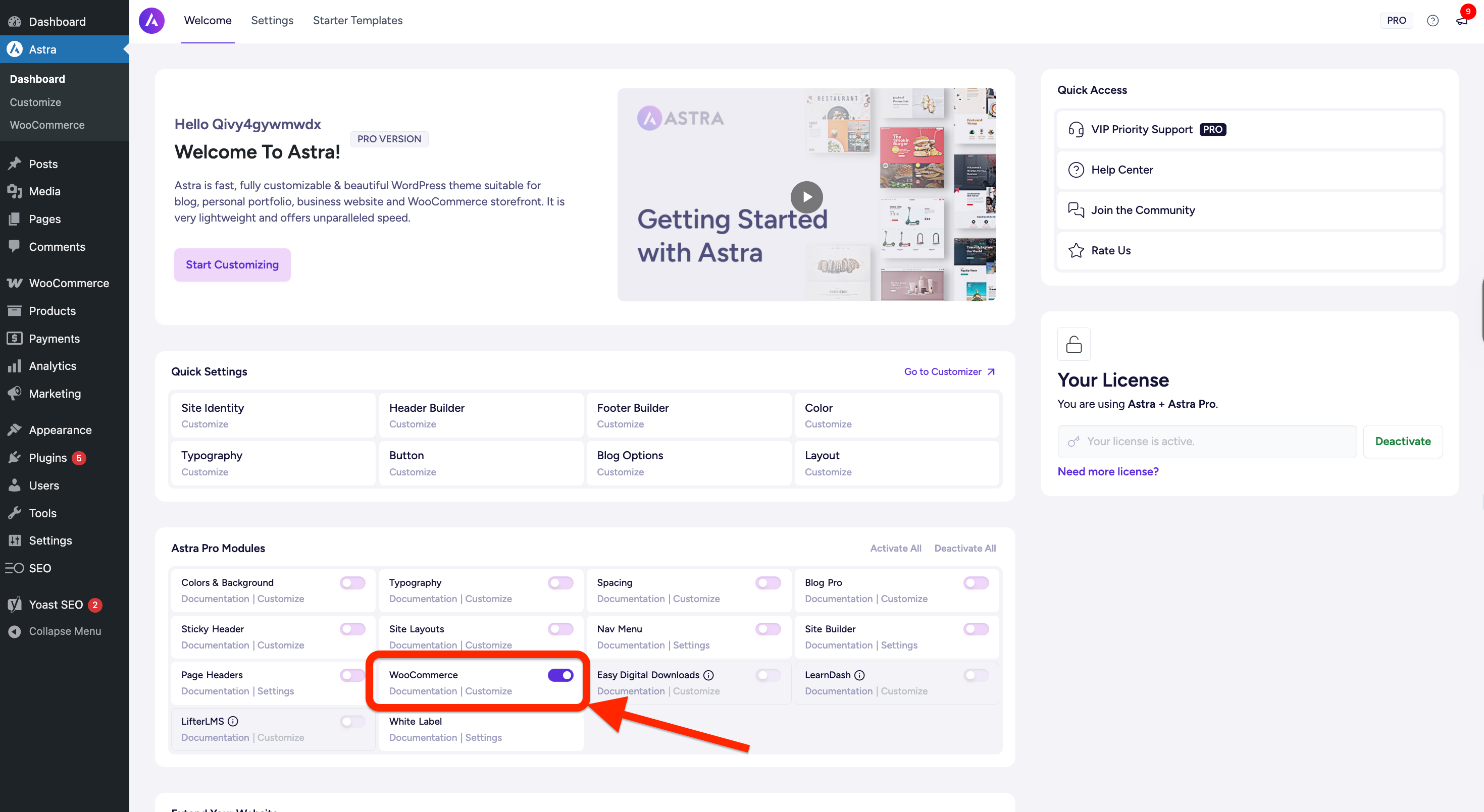The width and height of the screenshot is (1484, 812).
Task: Click the Easy Digital Downloads info icon
Action: pyautogui.click(x=708, y=675)
